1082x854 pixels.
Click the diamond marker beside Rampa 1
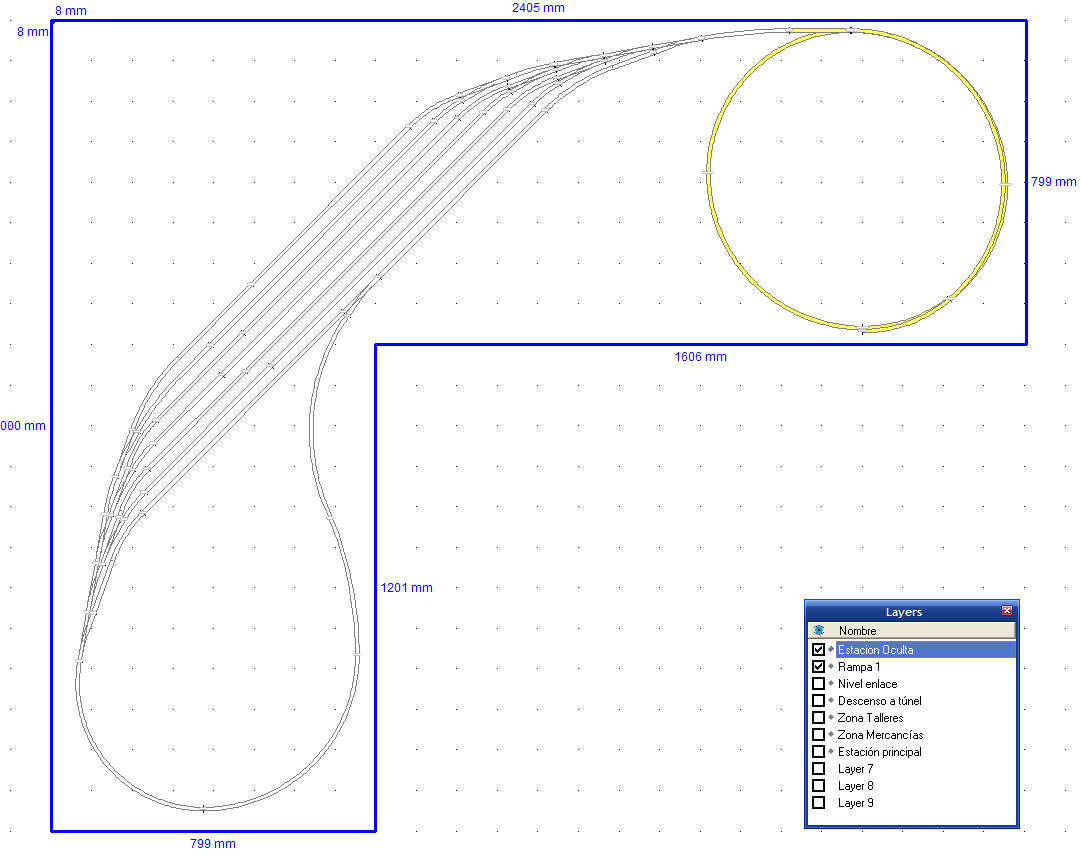pos(831,666)
